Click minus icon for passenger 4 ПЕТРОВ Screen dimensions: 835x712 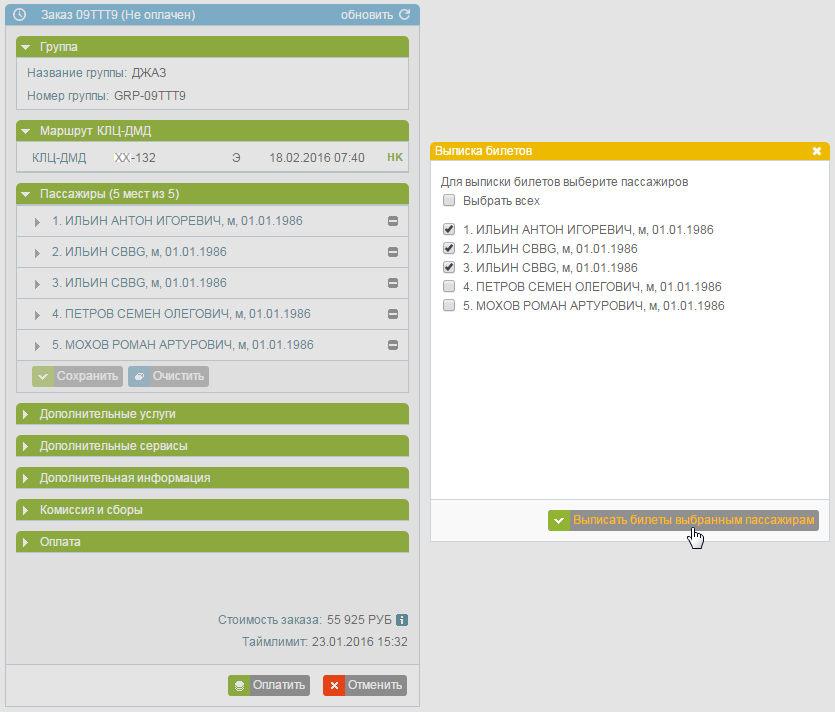[393, 314]
